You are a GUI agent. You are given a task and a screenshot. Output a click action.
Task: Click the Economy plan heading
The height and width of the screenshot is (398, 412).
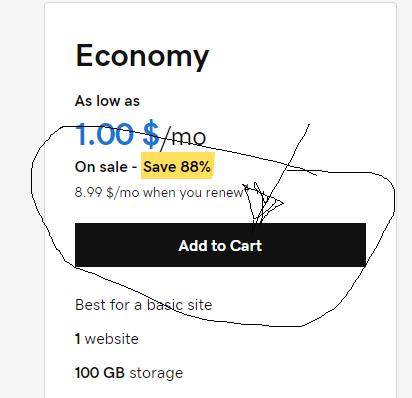click(142, 57)
